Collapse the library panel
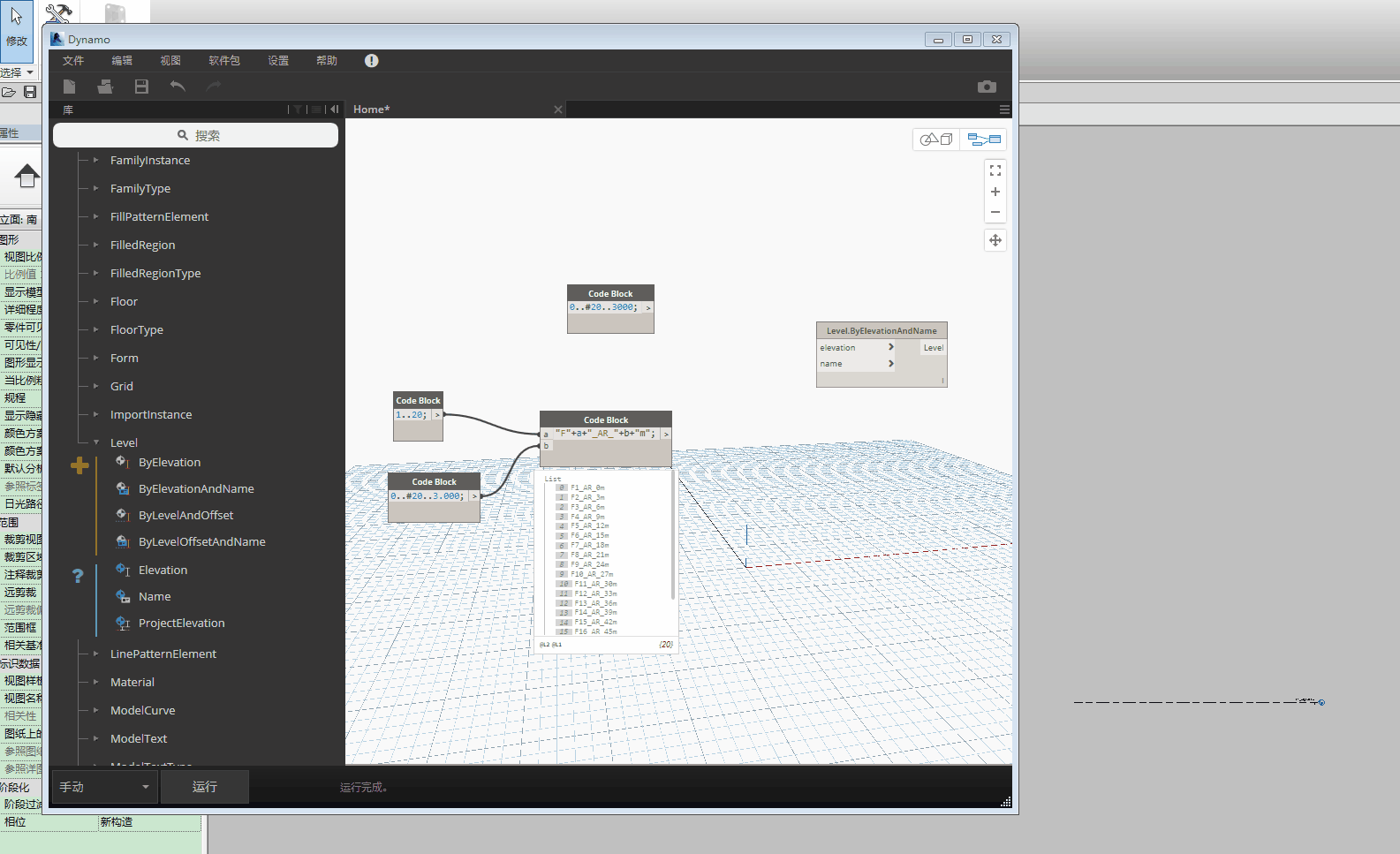Viewport: 1400px width, 854px height. (335, 110)
